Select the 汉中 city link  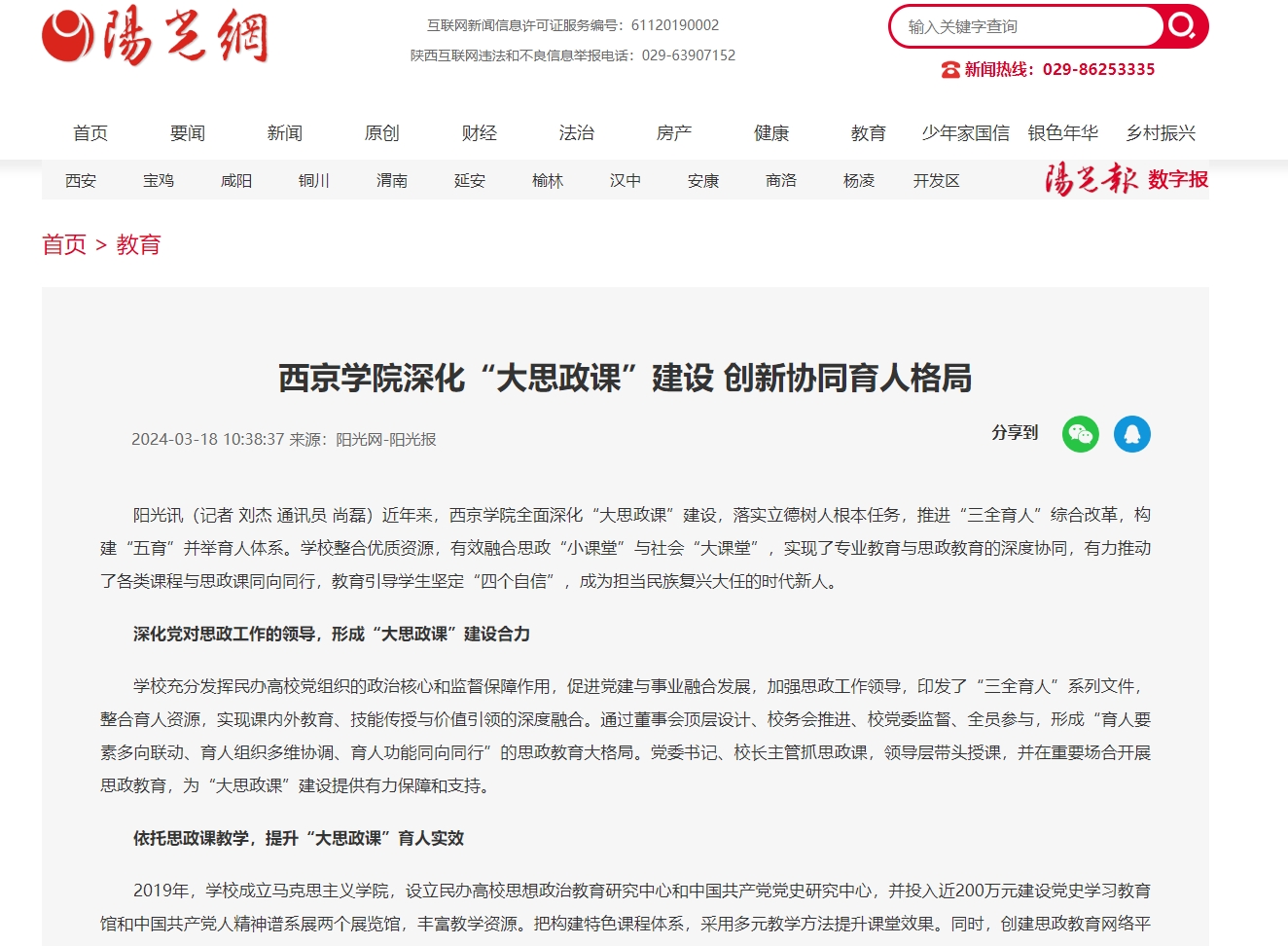[x=626, y=181]
